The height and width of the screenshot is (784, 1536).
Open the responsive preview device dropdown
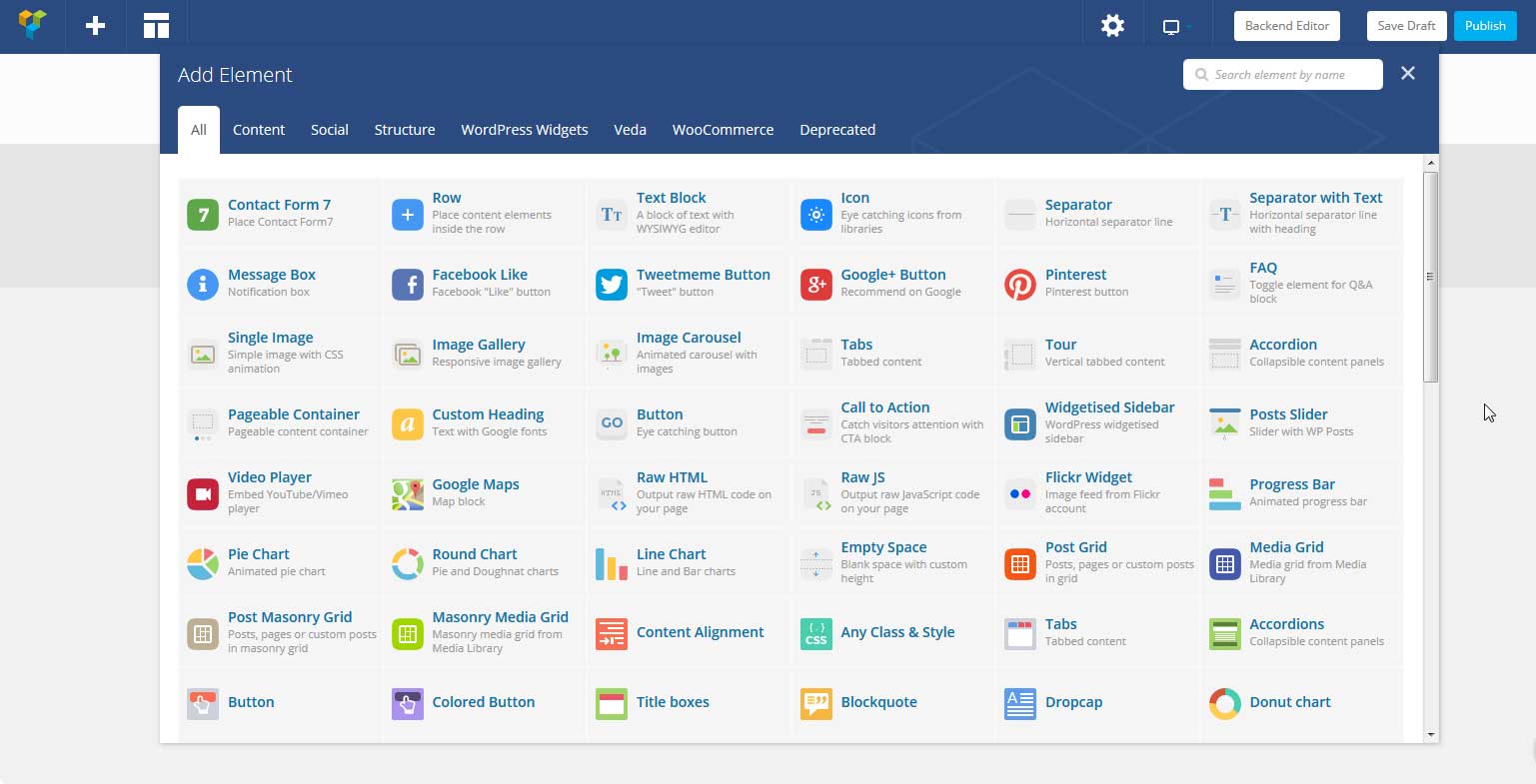1176,27
